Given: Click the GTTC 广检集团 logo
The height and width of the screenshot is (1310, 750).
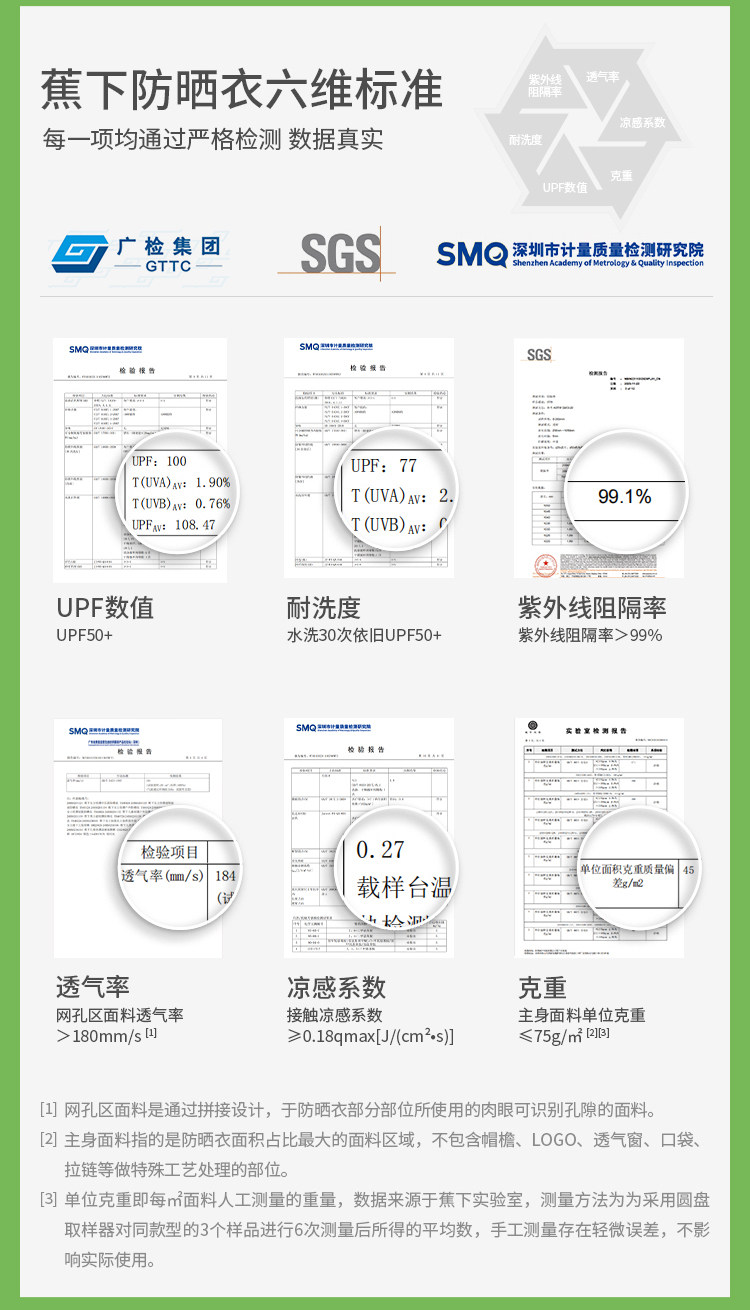Looking at the screenshot, I should (136, 254).
